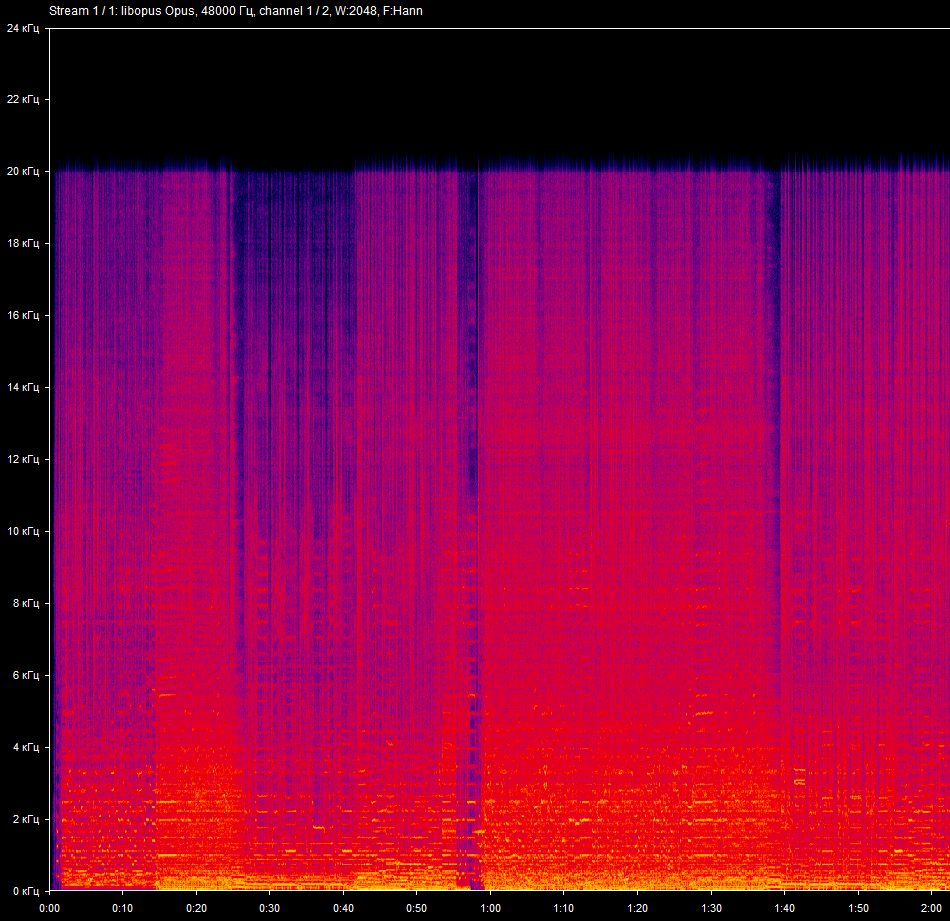Viewport: 950px width, 921px height.
Task: Click the 22 кГц frequency label
Action: tap(23, 99)
